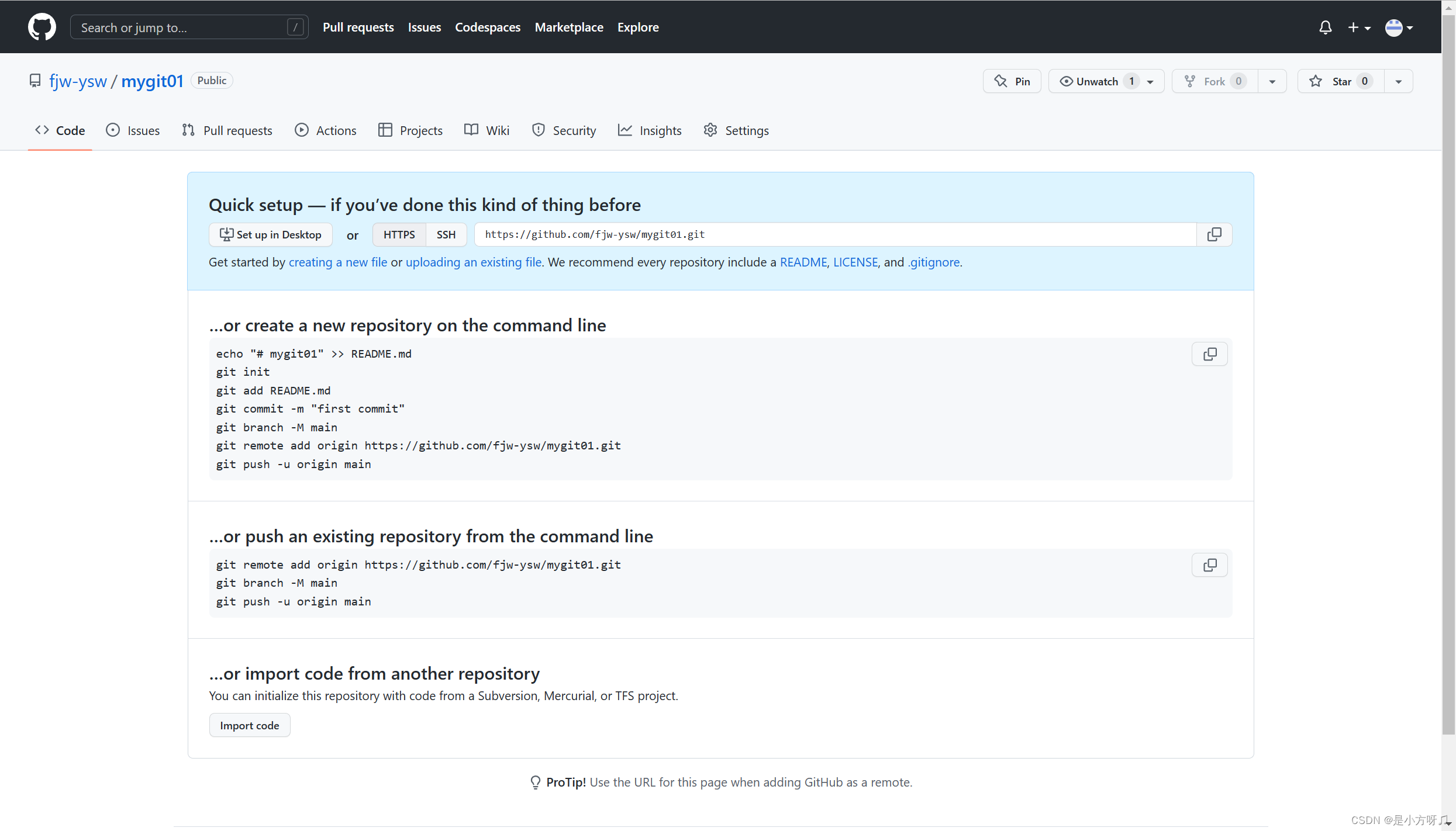Open the LICENSE recommendation link

(855, 262)
